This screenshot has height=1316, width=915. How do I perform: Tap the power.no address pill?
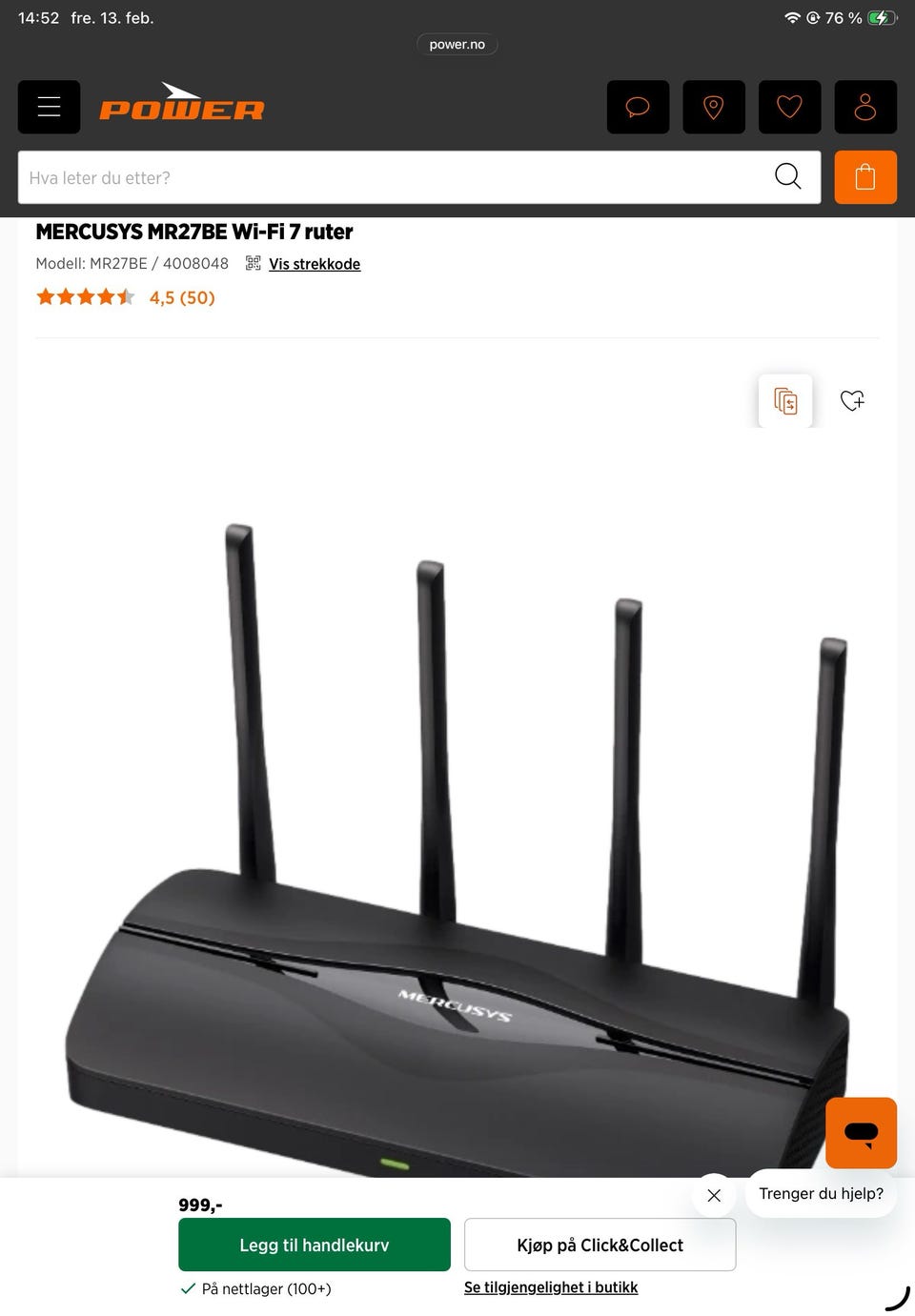click(457, 45)
